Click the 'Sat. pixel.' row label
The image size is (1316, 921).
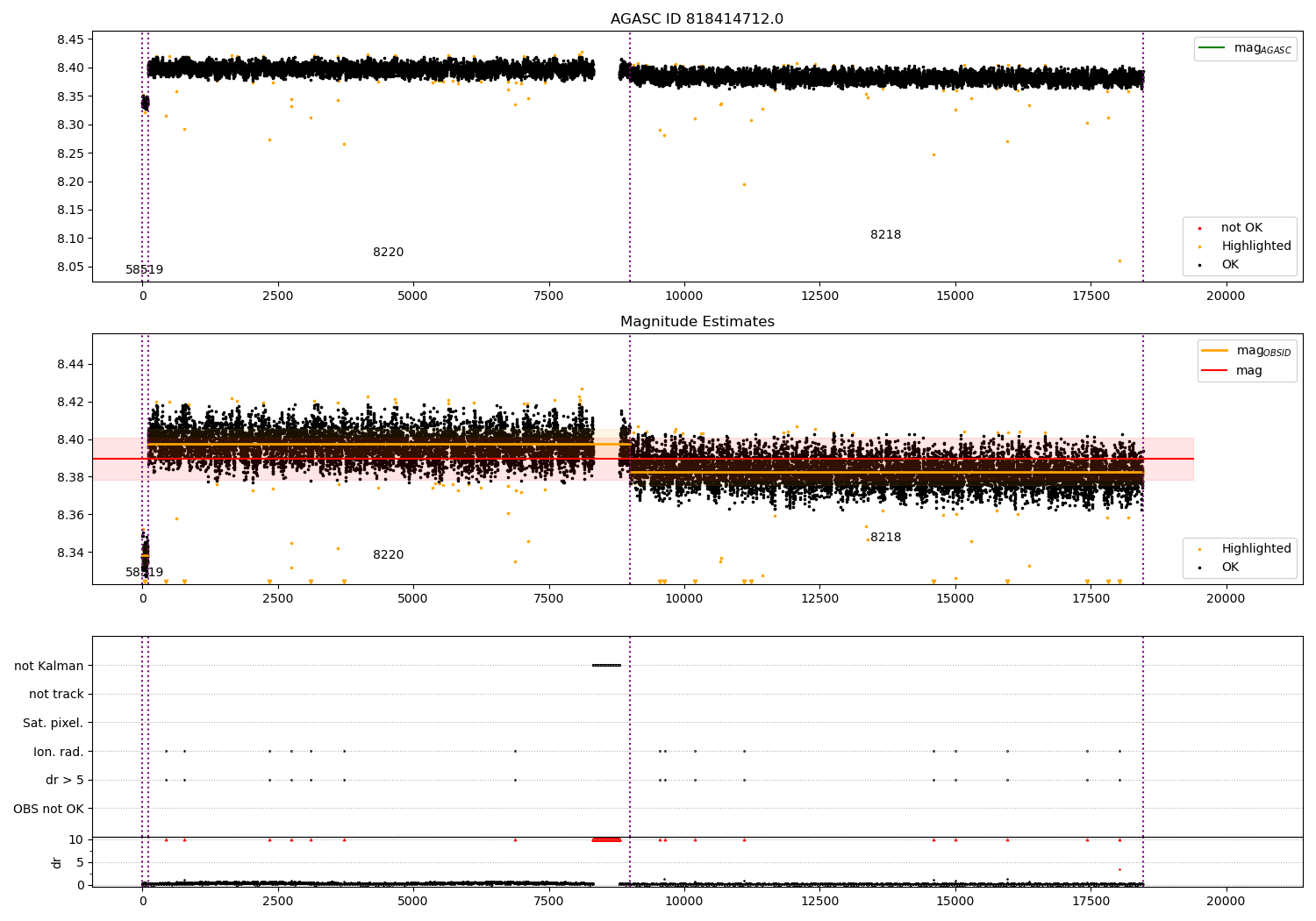pyautogui.click(x=53, y=724)
